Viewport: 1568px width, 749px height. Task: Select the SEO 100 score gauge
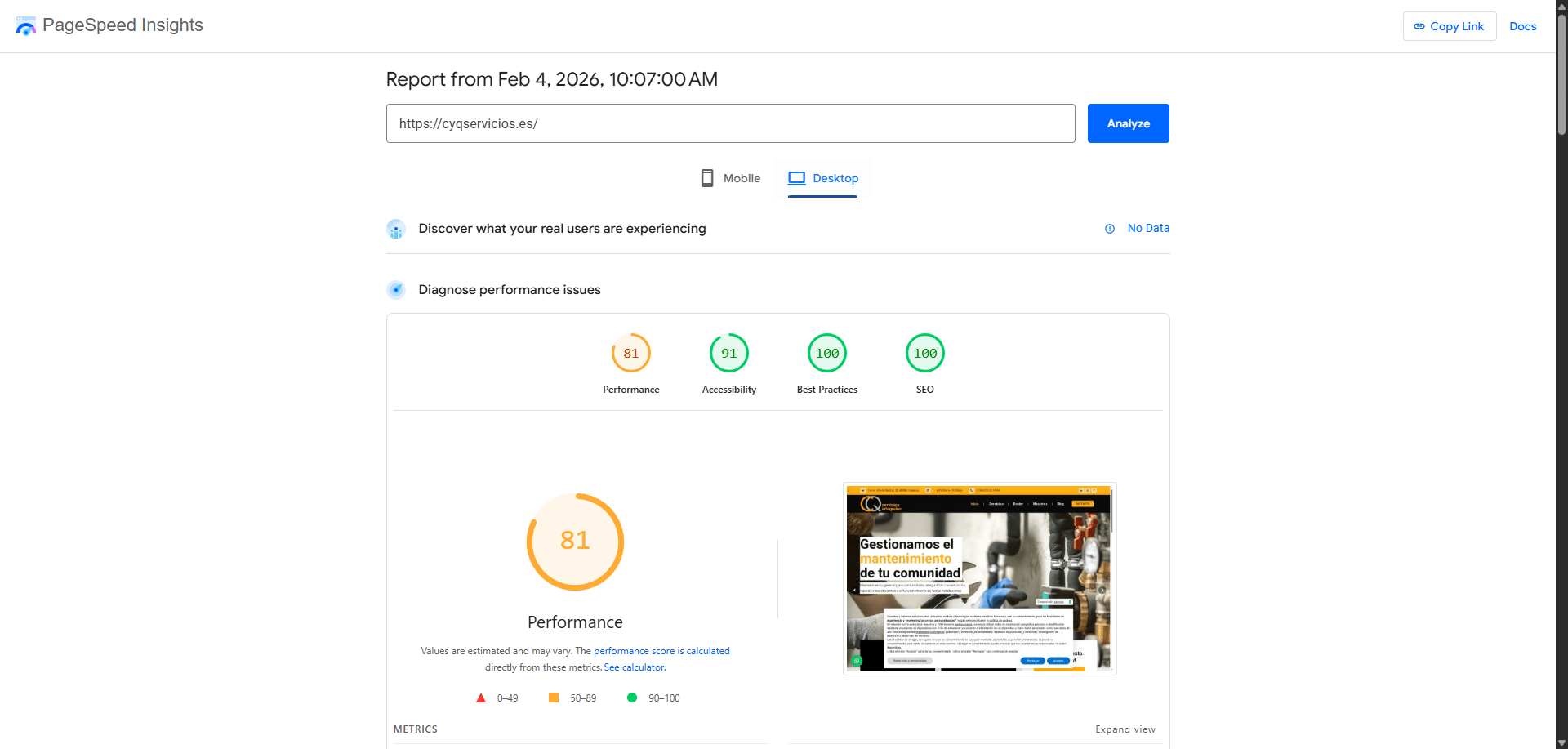pos(924,354)
